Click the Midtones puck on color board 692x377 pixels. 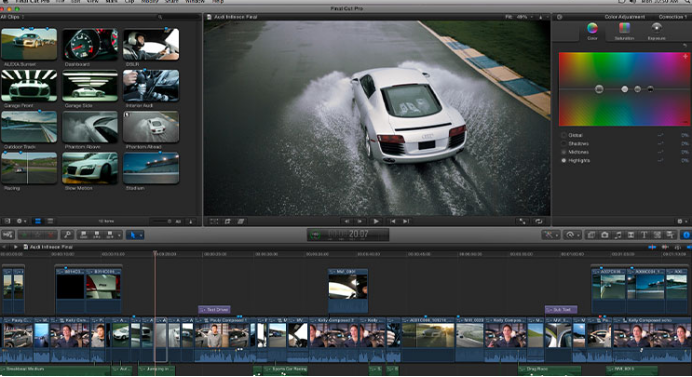click(x=637, y=89)
